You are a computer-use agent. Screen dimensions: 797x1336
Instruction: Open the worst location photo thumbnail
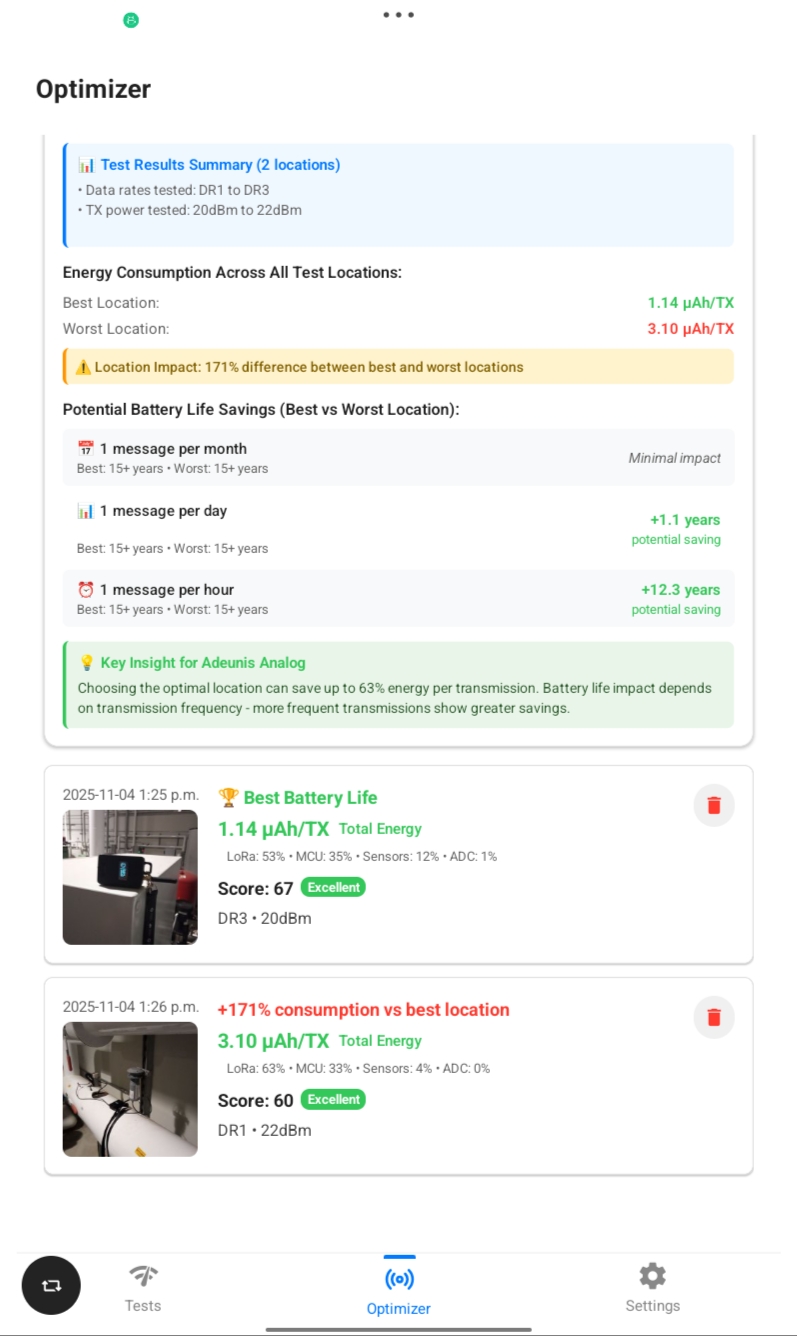[x=130, y=1089]
